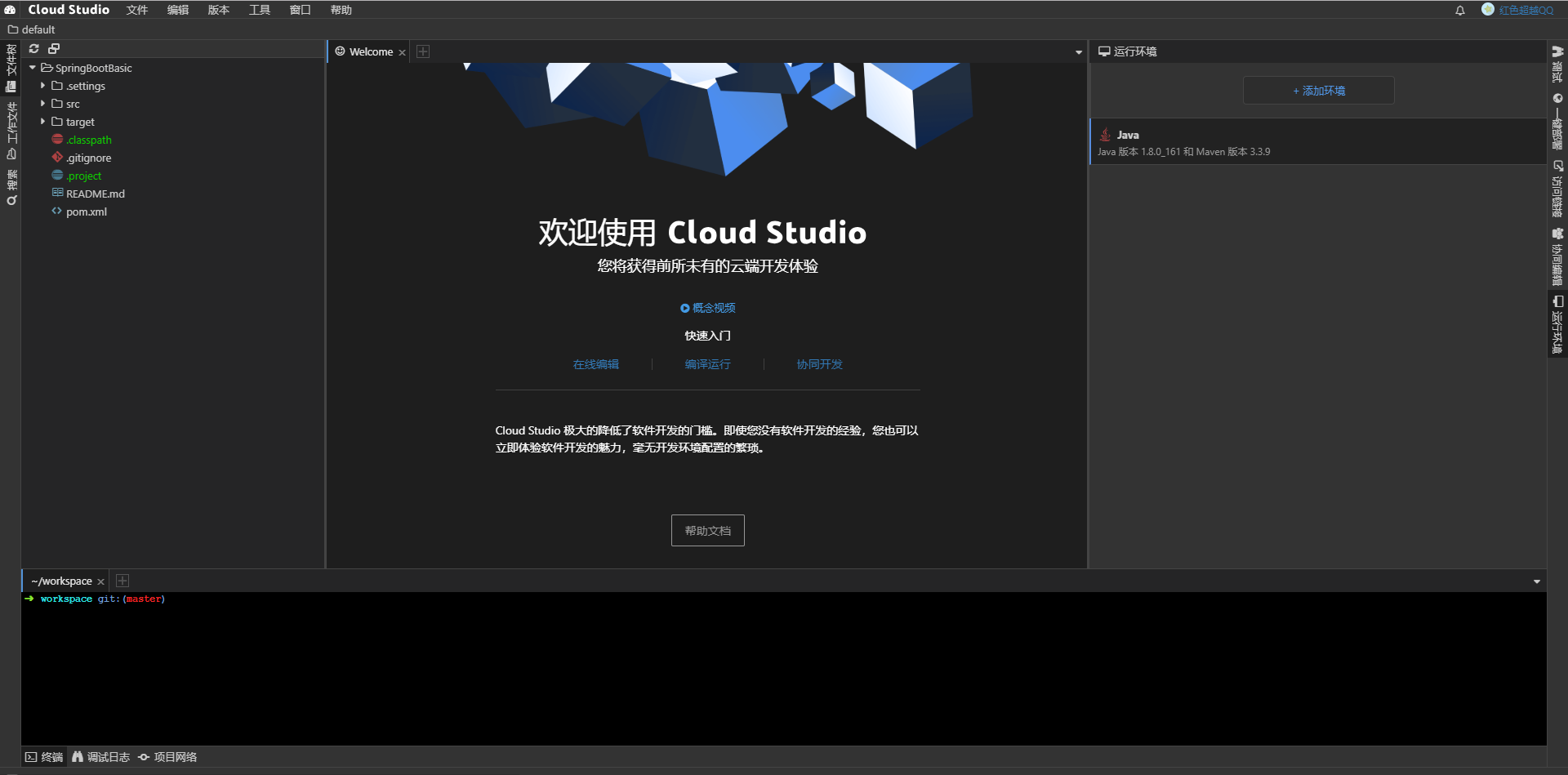Open the 调试 right sidebar panel
This screenshot has height=775, width=1568.
(1557, 64)
